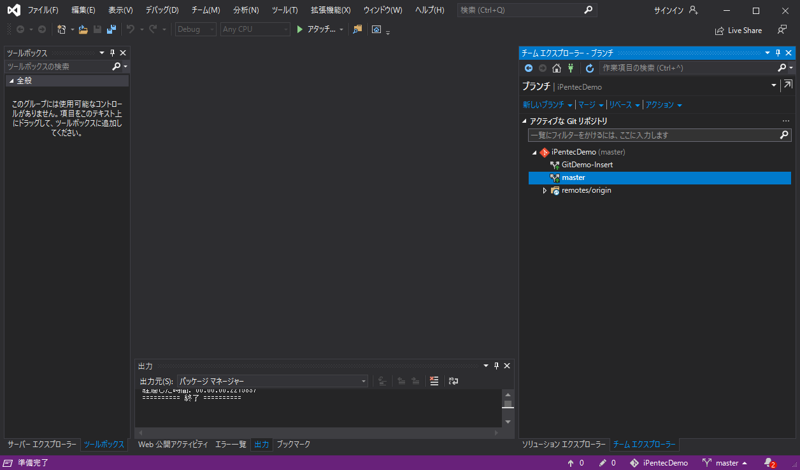The width and height of the screenshot is (800, 470).
Task: Pin toggle on the ツールボックス panel
Action: point(112,53)
